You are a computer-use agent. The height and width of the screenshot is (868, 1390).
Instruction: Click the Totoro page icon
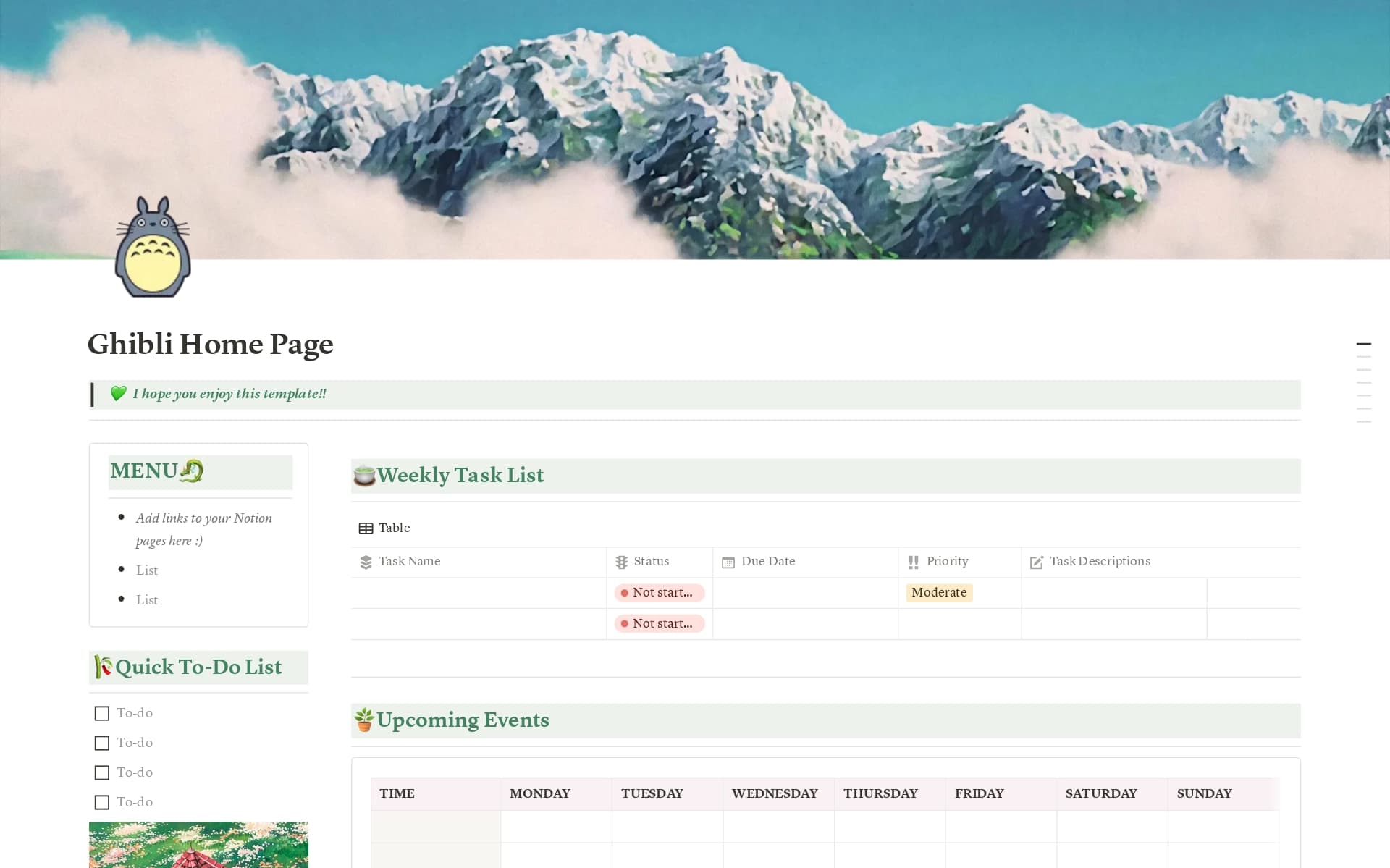pos(153,247)
